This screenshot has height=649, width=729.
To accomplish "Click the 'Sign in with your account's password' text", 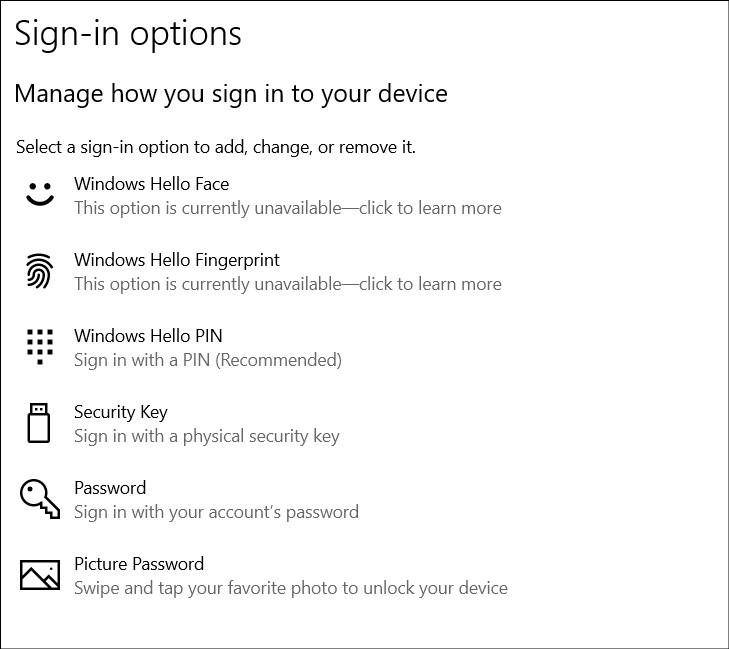I will 217,512.
